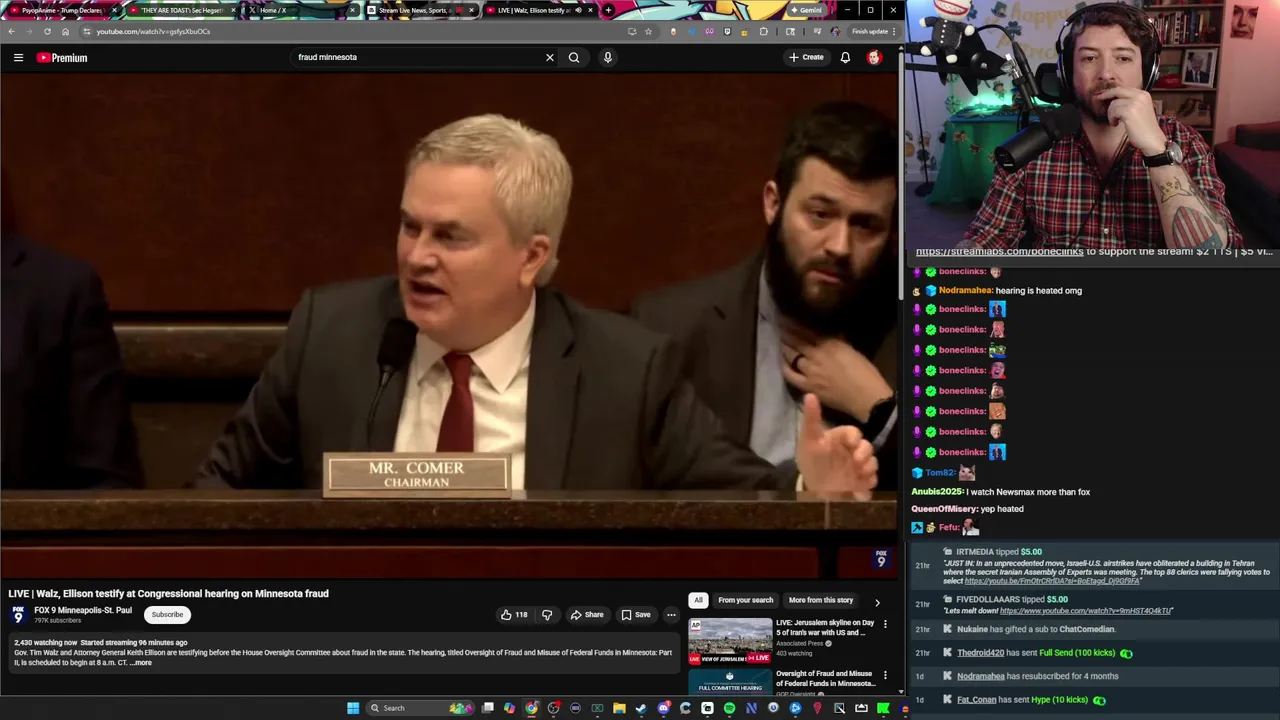
Task: Open the YouTube account avatar menu
Action: (874, 57)
